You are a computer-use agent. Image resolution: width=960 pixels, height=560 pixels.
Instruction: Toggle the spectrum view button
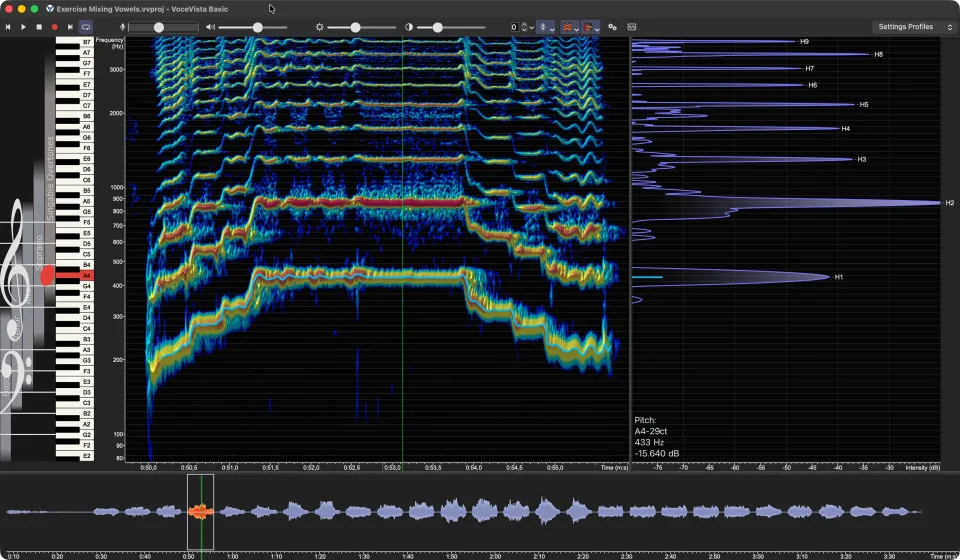(588, 27)
